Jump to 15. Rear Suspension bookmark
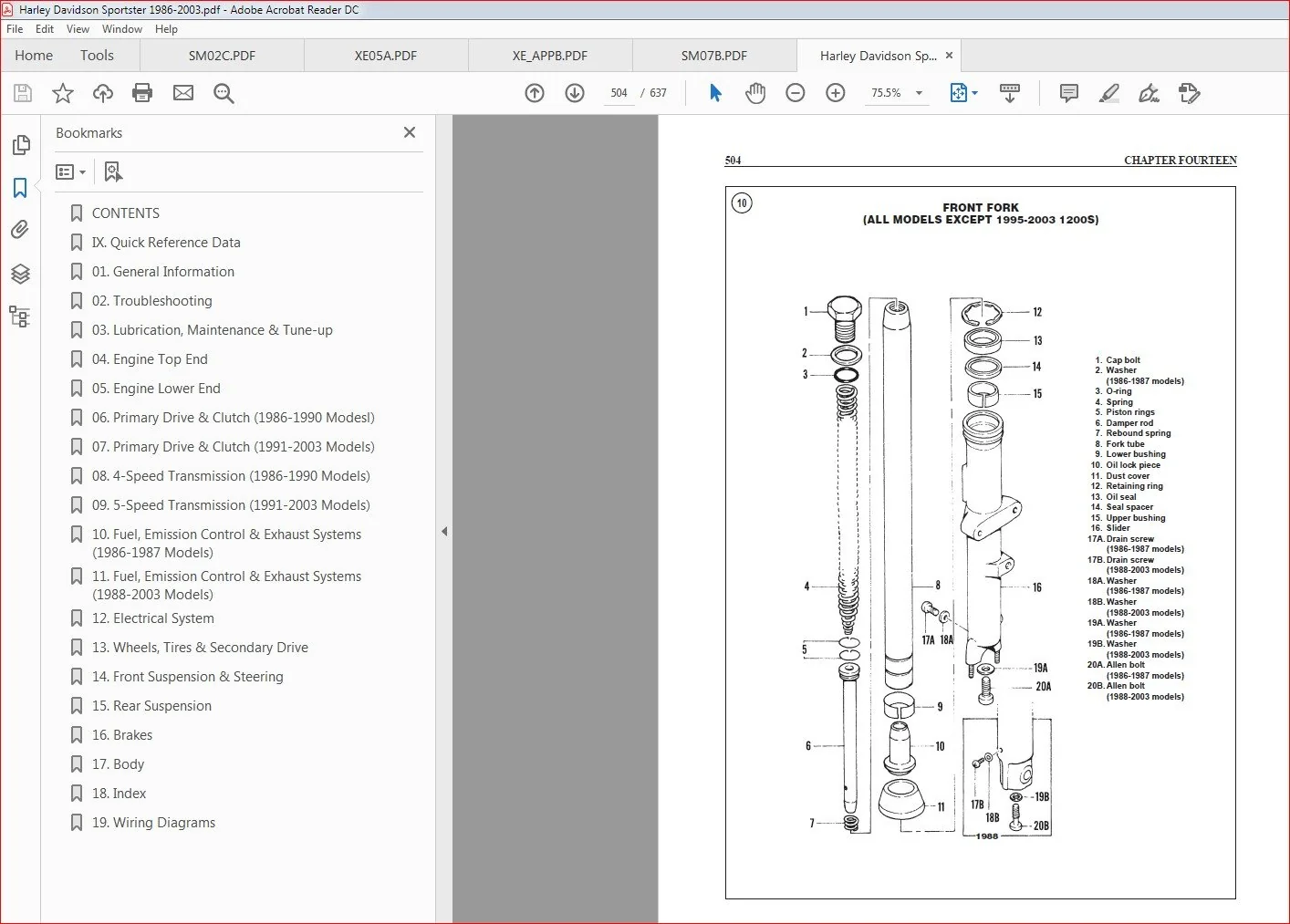 pos(151,706)
